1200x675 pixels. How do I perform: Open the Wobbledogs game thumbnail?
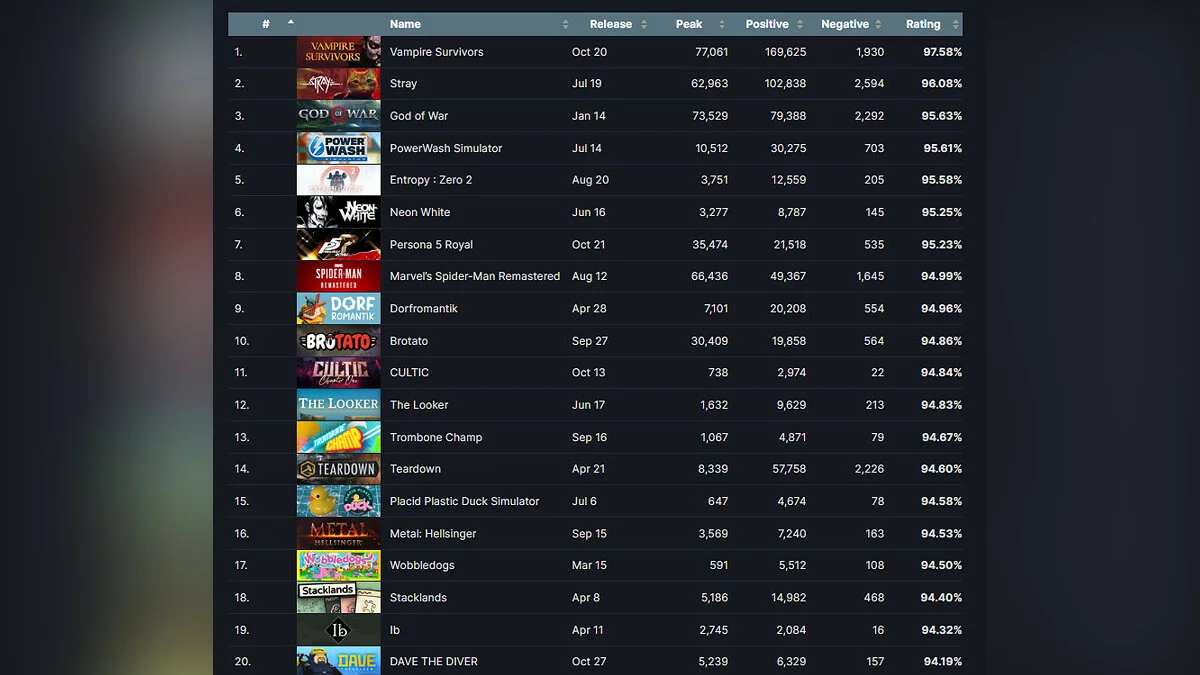coord(339,565)
